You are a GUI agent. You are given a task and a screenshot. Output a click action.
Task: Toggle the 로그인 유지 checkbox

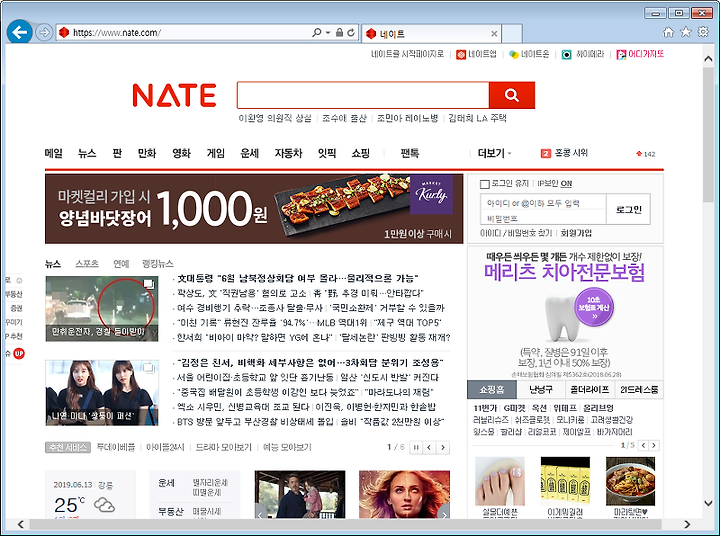pyautogui.click(x=484, y=184)
